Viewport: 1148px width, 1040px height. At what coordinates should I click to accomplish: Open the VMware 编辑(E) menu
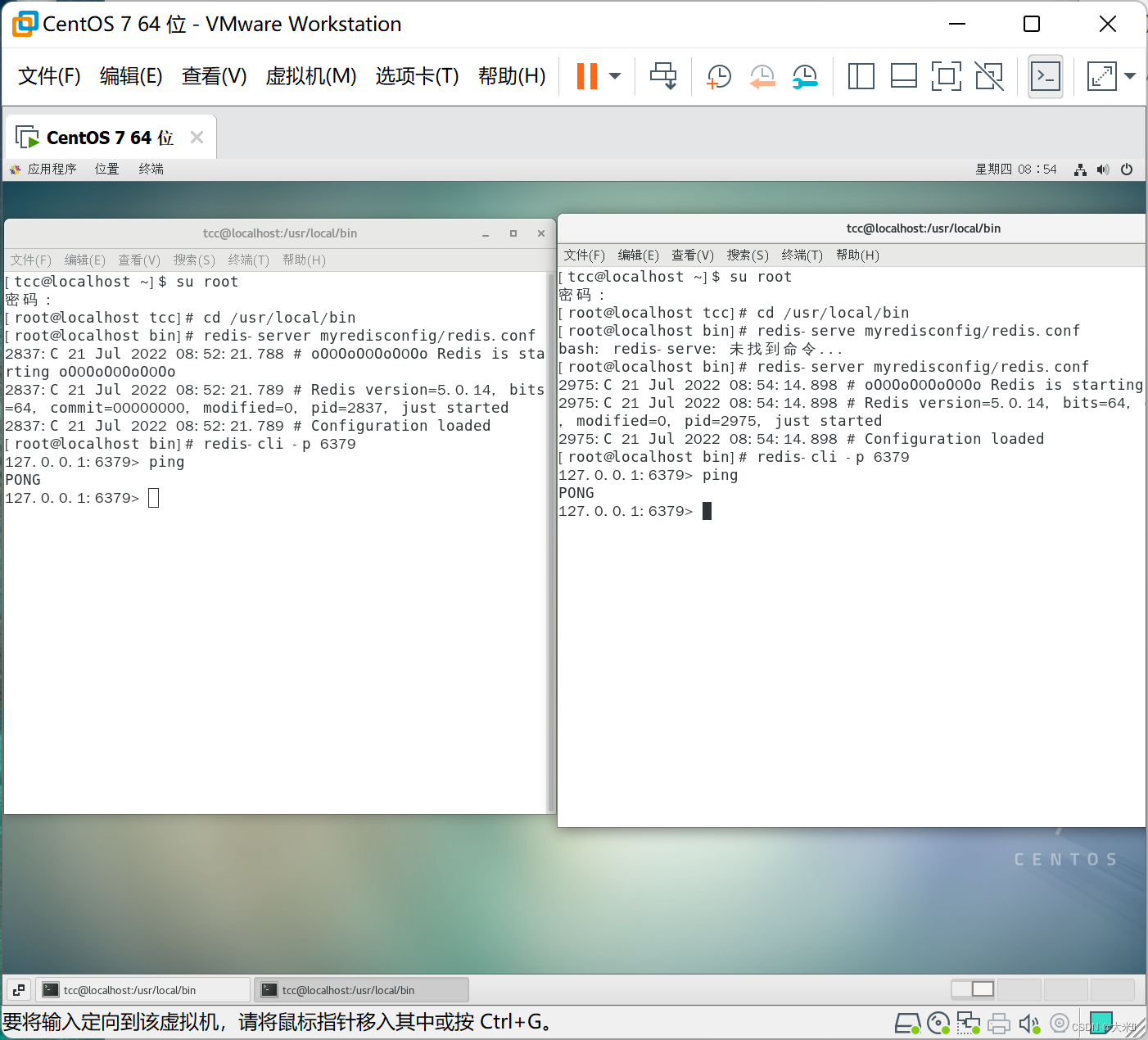[131, 76]
